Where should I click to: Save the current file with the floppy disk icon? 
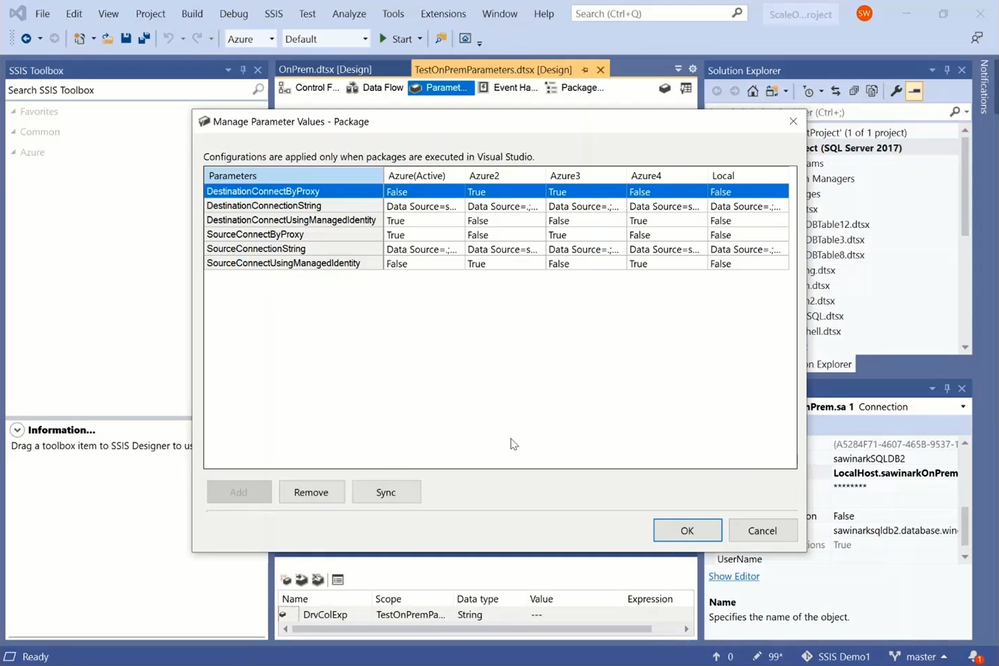point(126,39)
